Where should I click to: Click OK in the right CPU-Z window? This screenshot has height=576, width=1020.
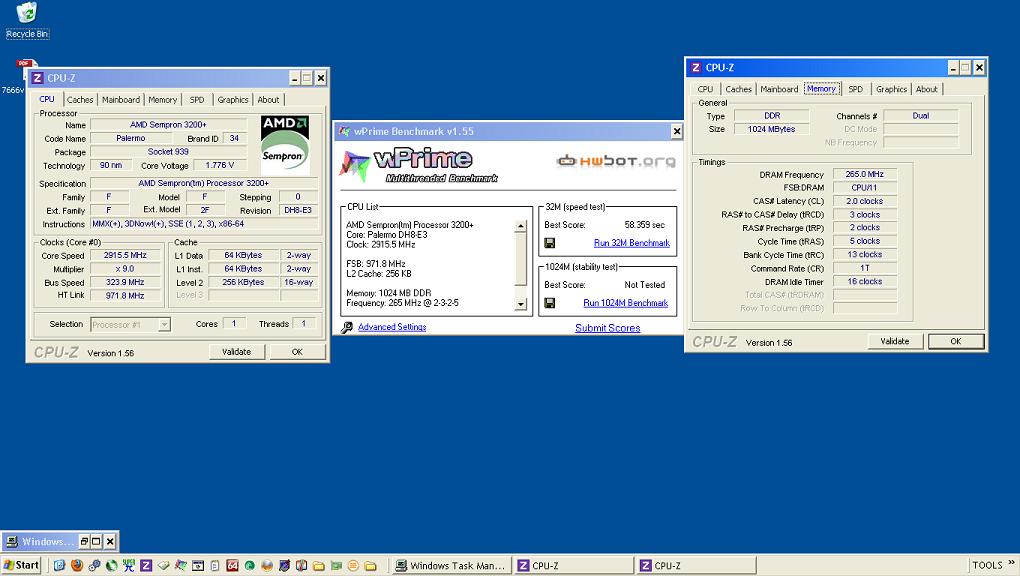click(956, 341)
